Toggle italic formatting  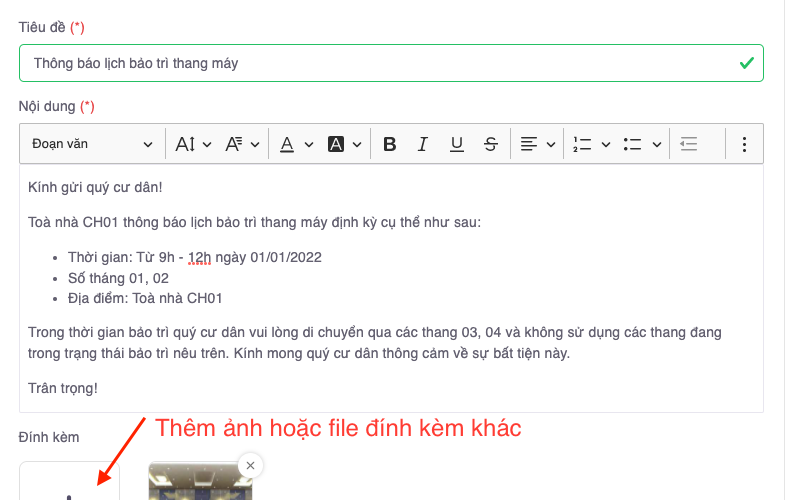click(423, 144)
